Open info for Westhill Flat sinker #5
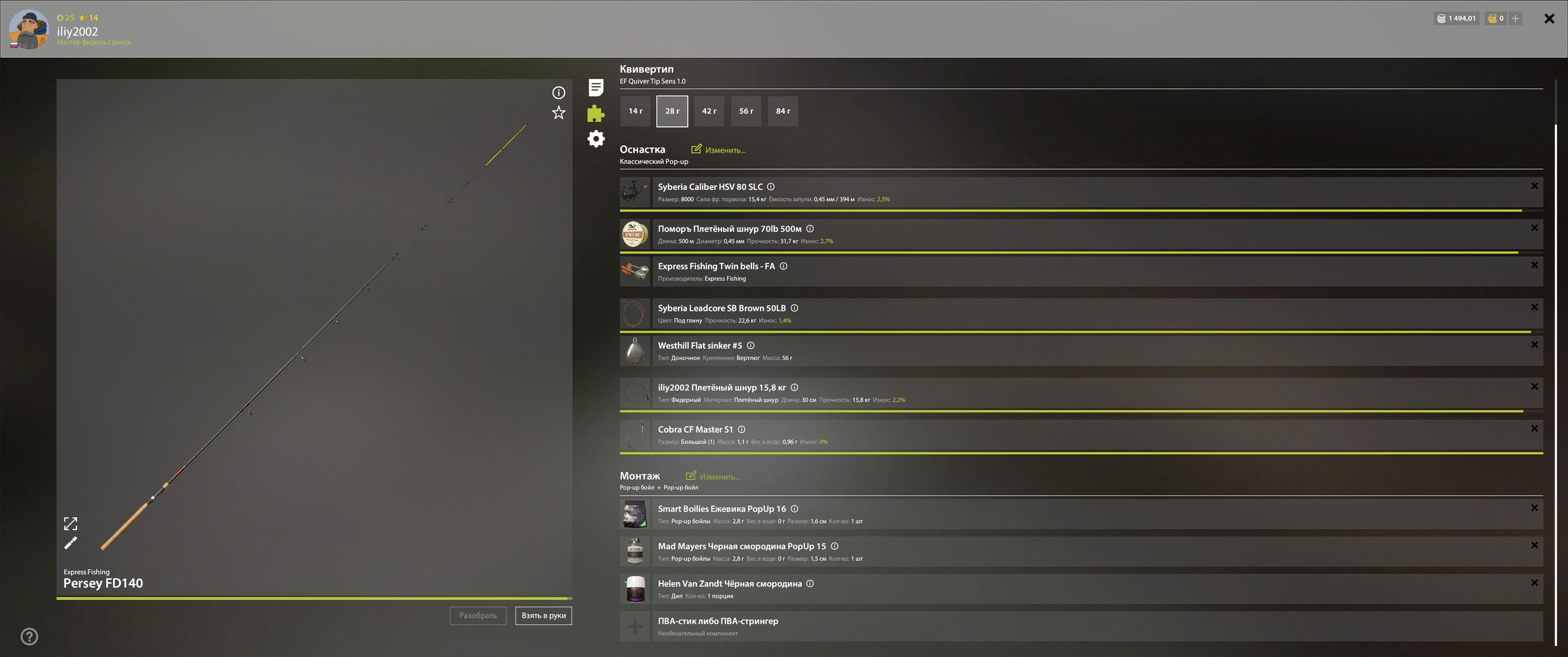The image size is (1568, 657). pyautogui.click(x=750, y=346)
